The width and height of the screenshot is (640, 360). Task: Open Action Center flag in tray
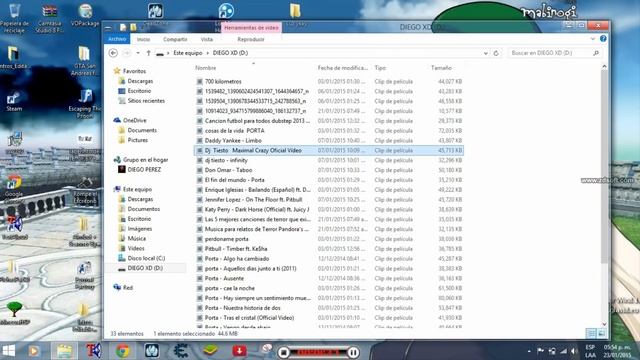coord(540,351)
